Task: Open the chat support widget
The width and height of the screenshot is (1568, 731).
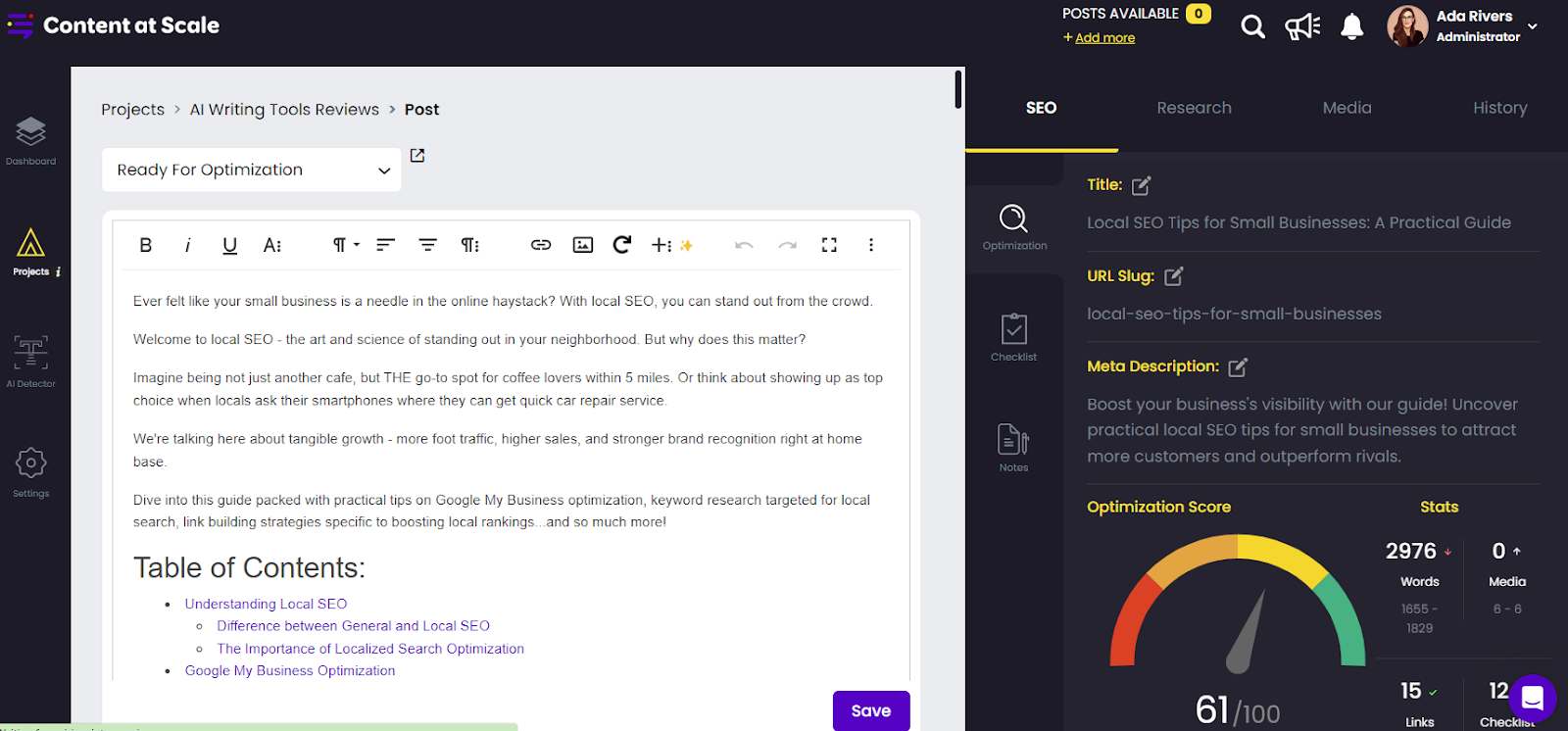Action: 1533,699
